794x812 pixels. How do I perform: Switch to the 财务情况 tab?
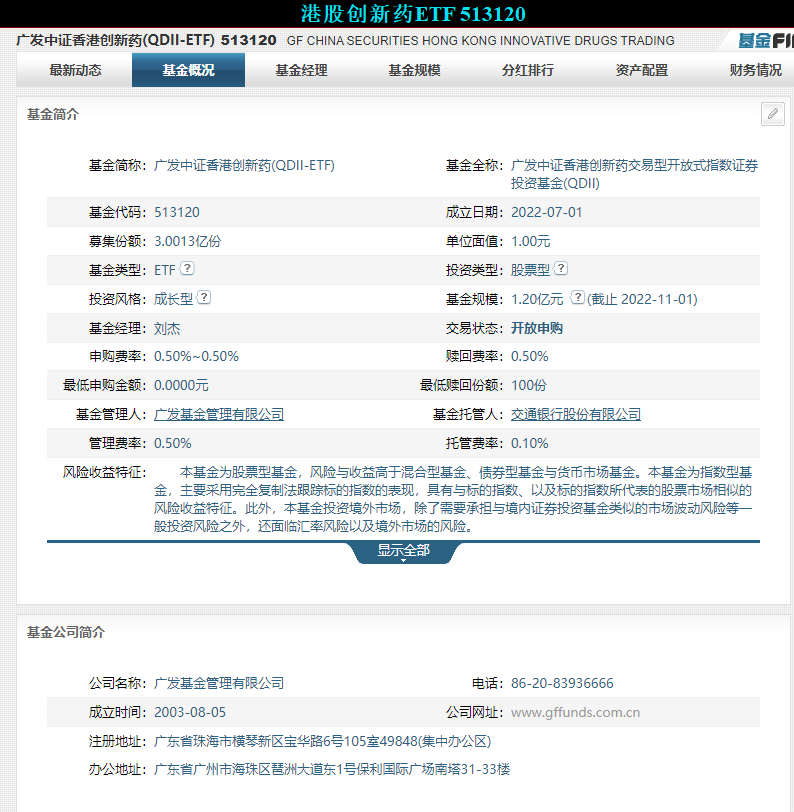click(x=755, y=70)
